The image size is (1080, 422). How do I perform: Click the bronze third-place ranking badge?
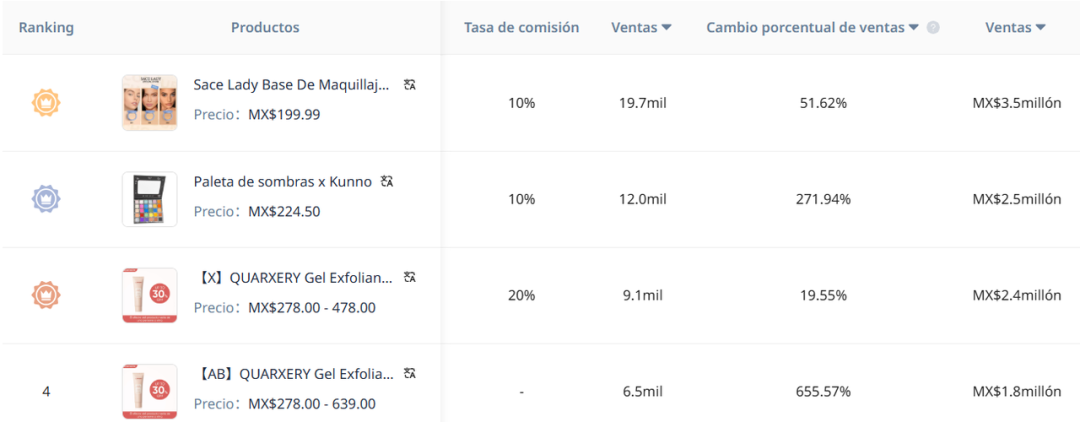pyautogui.click(x=46, y=294)
